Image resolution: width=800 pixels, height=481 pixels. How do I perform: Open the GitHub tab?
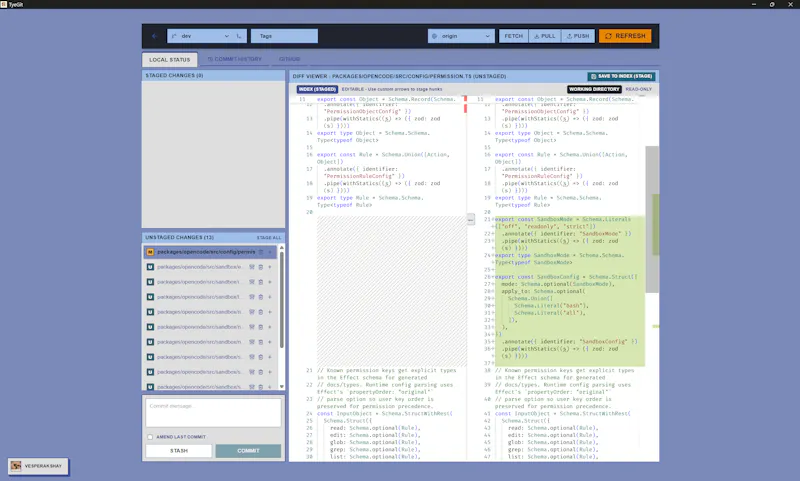[289, 59]
